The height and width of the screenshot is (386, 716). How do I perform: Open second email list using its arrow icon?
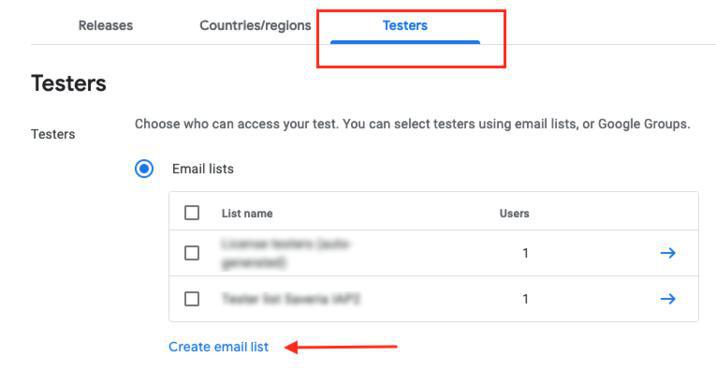(x=668, y=299)
